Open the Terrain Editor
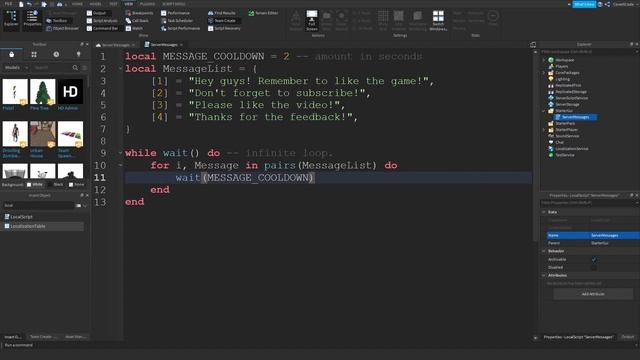The width and height of the screenshot is (640, 360). pyautogui.click(x=263, y=13)
